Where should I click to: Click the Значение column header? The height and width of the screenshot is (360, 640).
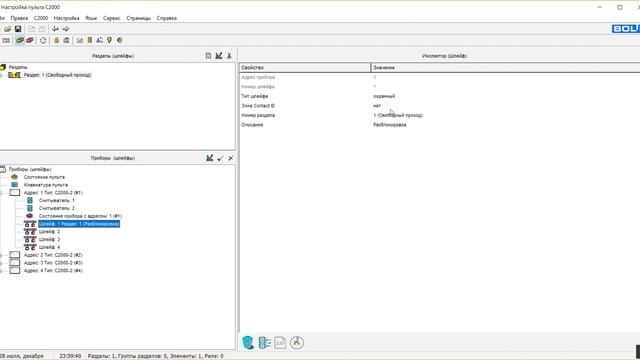[505, 68]
